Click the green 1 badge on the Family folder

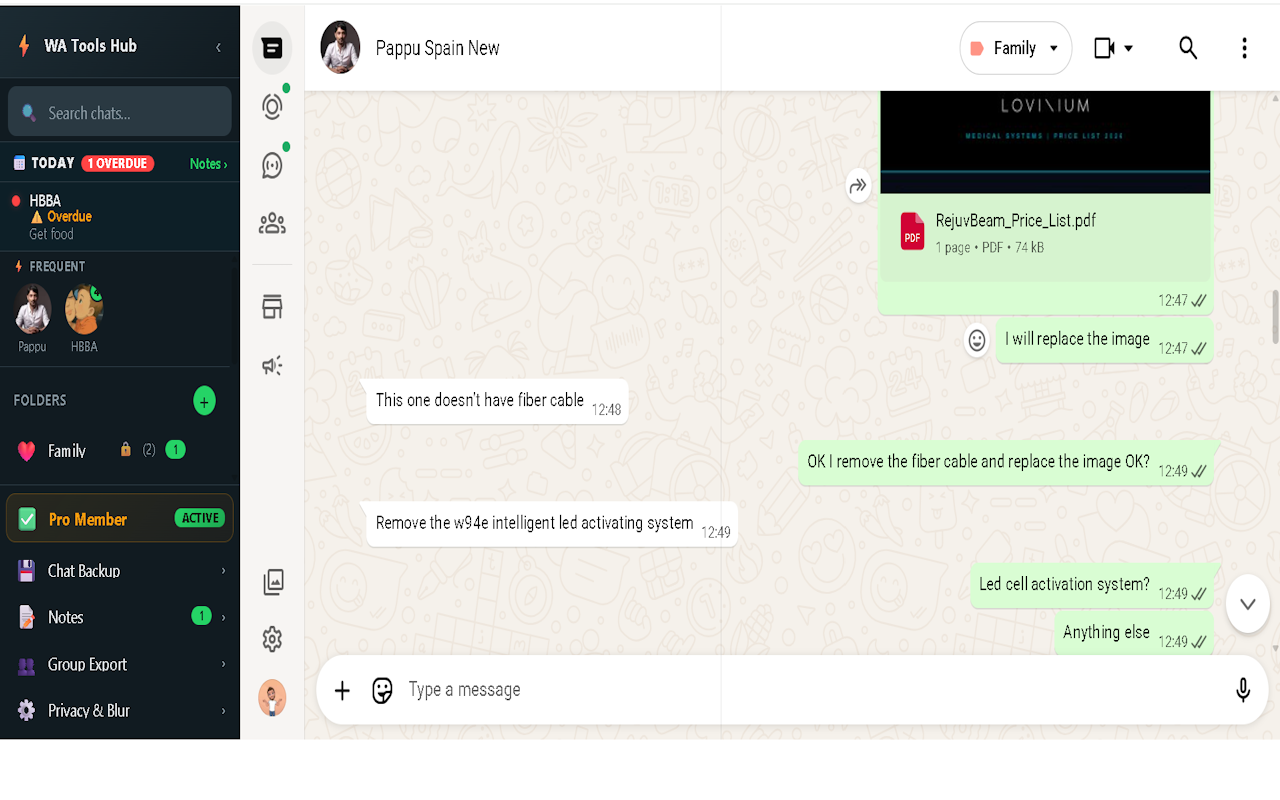click(175, 450)
